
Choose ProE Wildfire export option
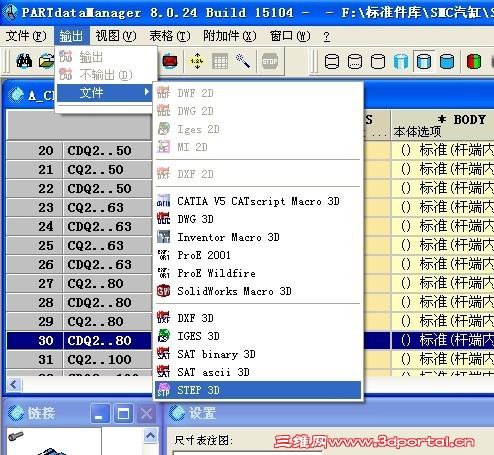point(258,273)
